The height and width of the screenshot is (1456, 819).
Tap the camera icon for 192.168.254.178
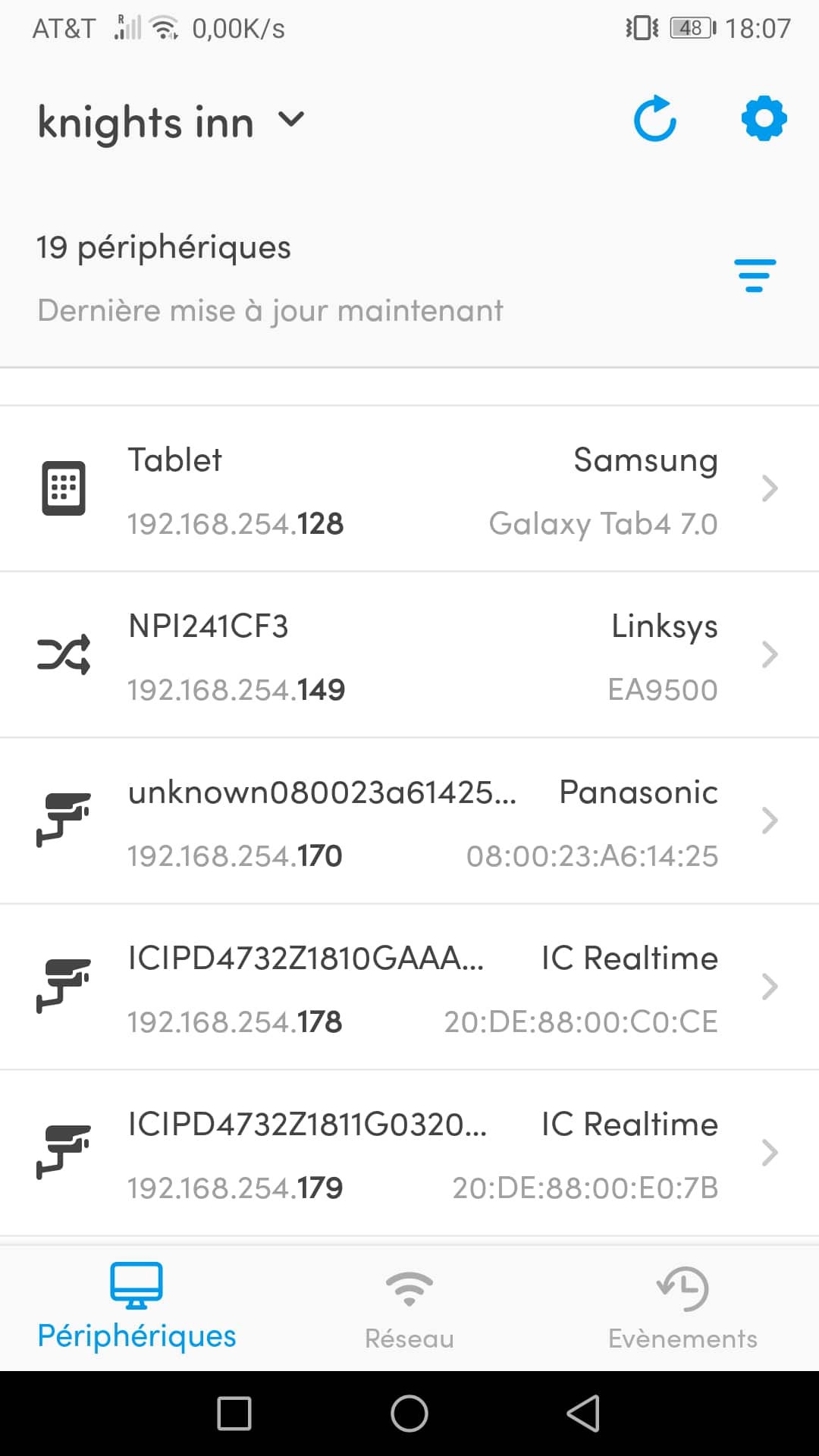pos(64,987)
